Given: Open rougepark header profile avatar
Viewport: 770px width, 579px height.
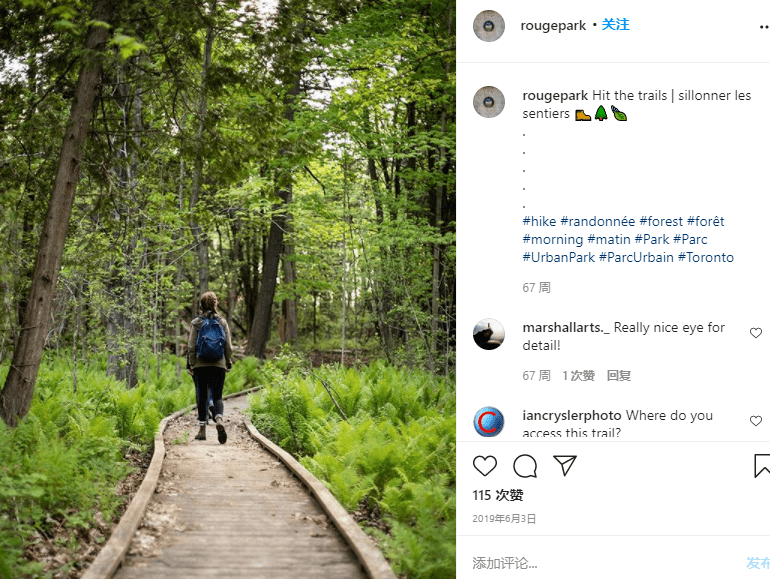Looking at the screenshot, I should (489, 26).
